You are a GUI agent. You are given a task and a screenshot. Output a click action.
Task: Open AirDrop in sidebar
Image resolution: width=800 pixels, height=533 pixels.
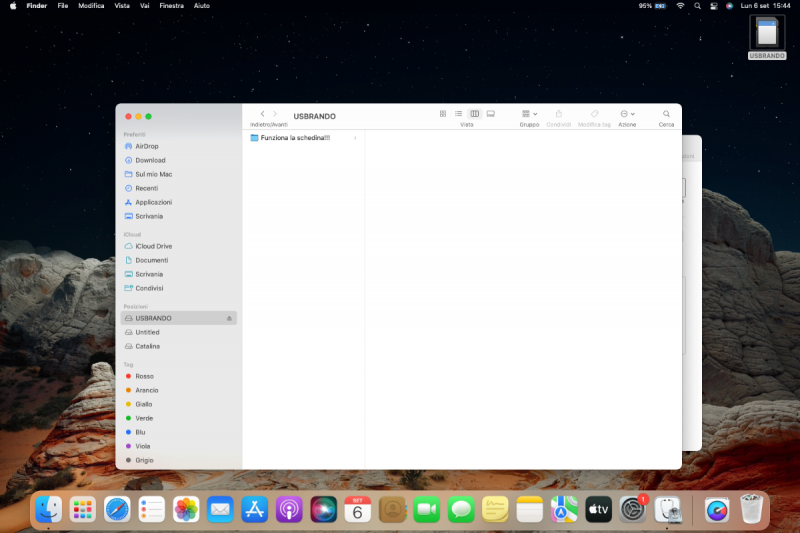coord(146,146)
